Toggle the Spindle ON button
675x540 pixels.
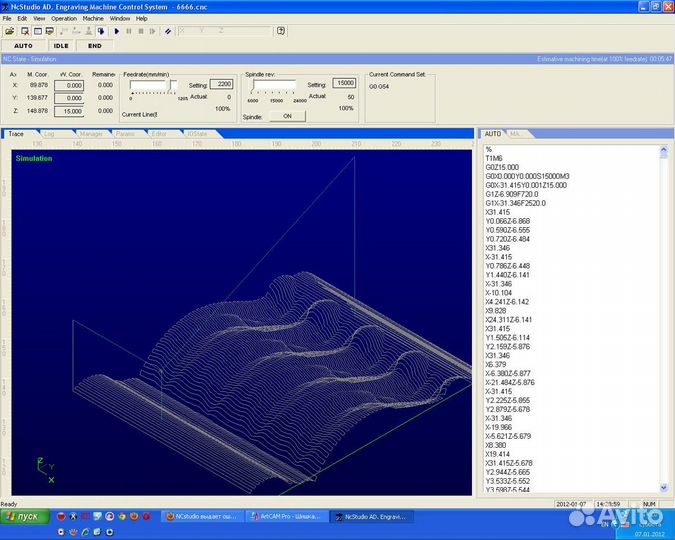tap(287, 116)
